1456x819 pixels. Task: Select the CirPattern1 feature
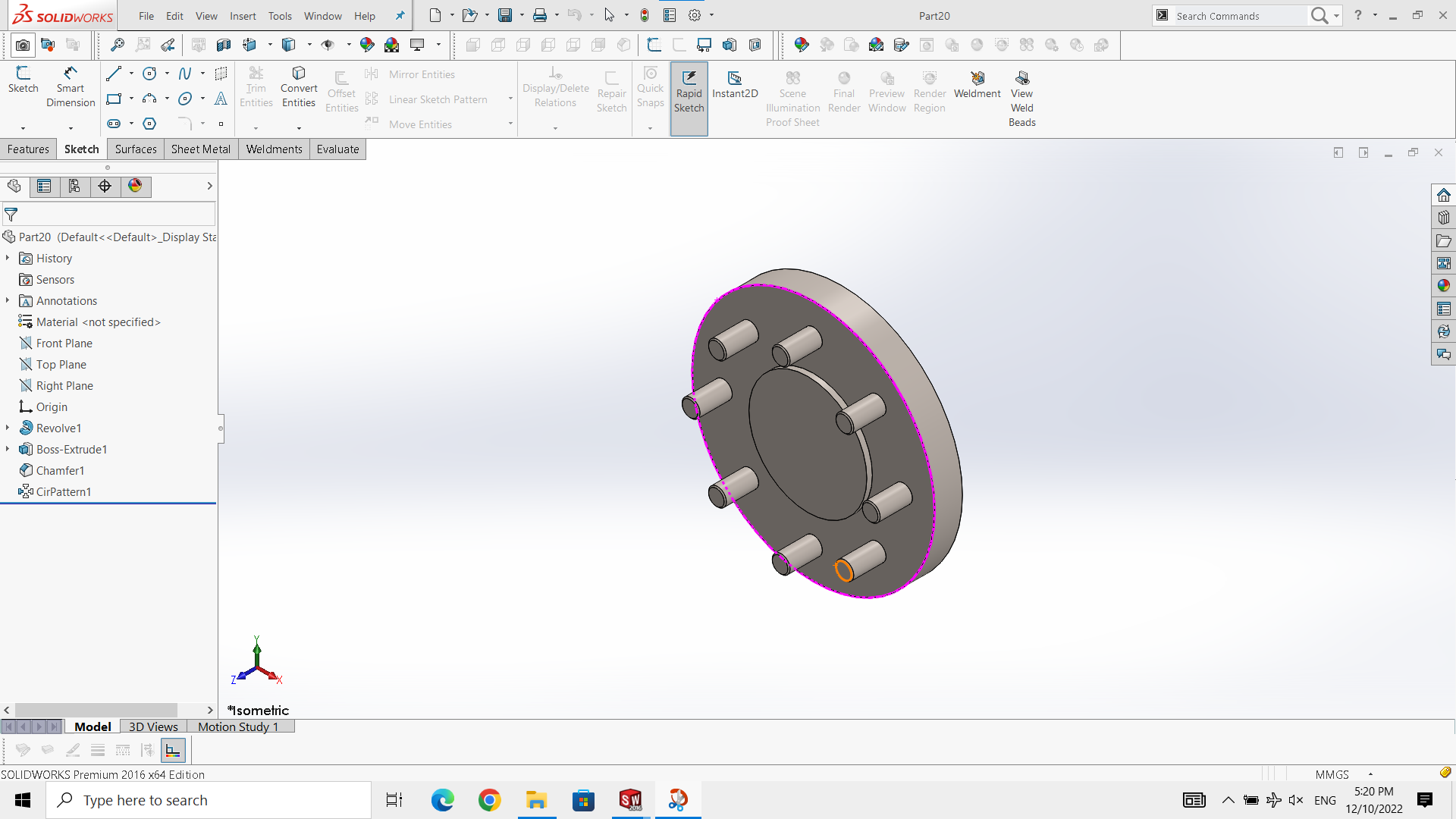click(x=55, y=492)
